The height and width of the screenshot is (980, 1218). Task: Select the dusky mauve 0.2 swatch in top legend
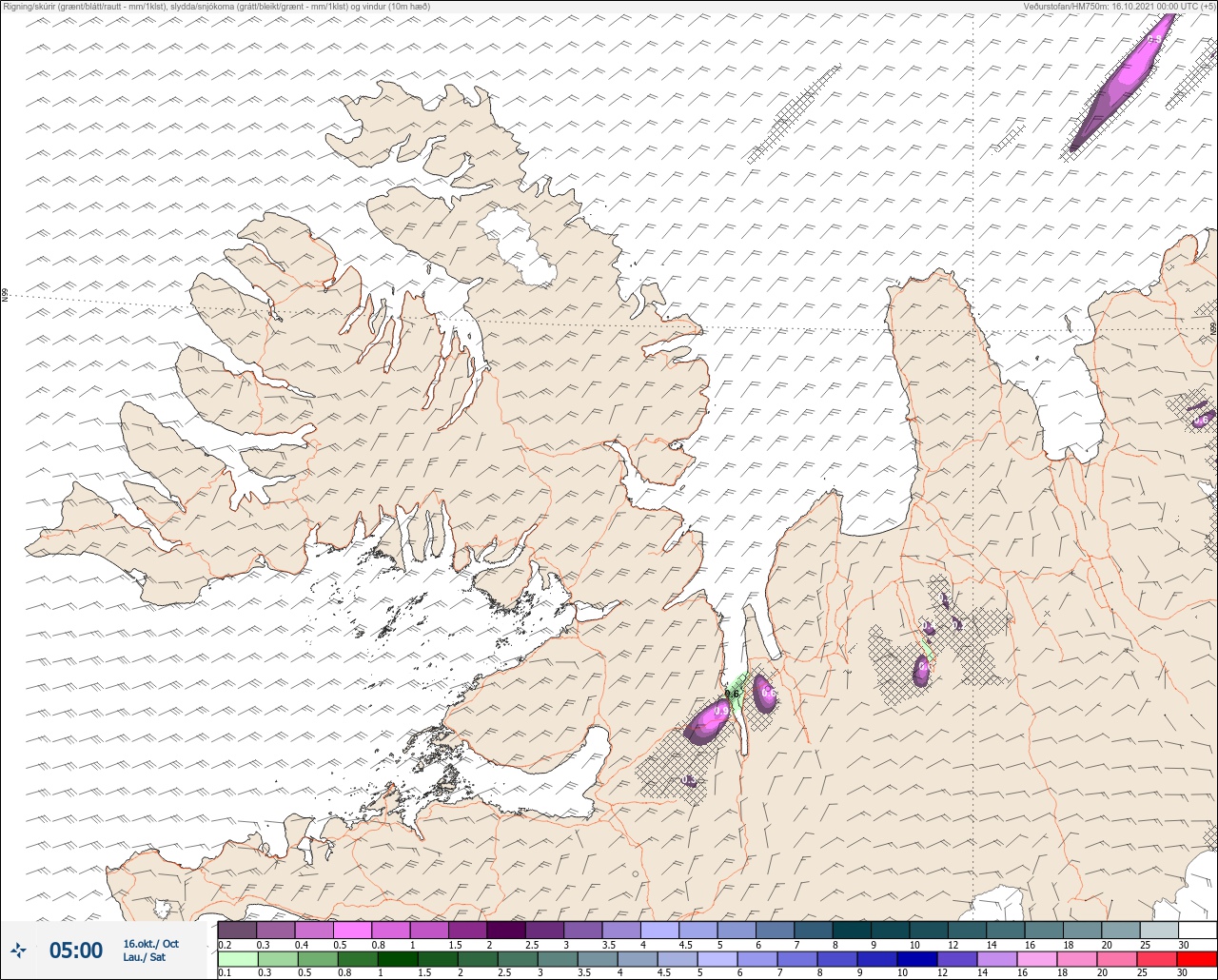point(237,930)
